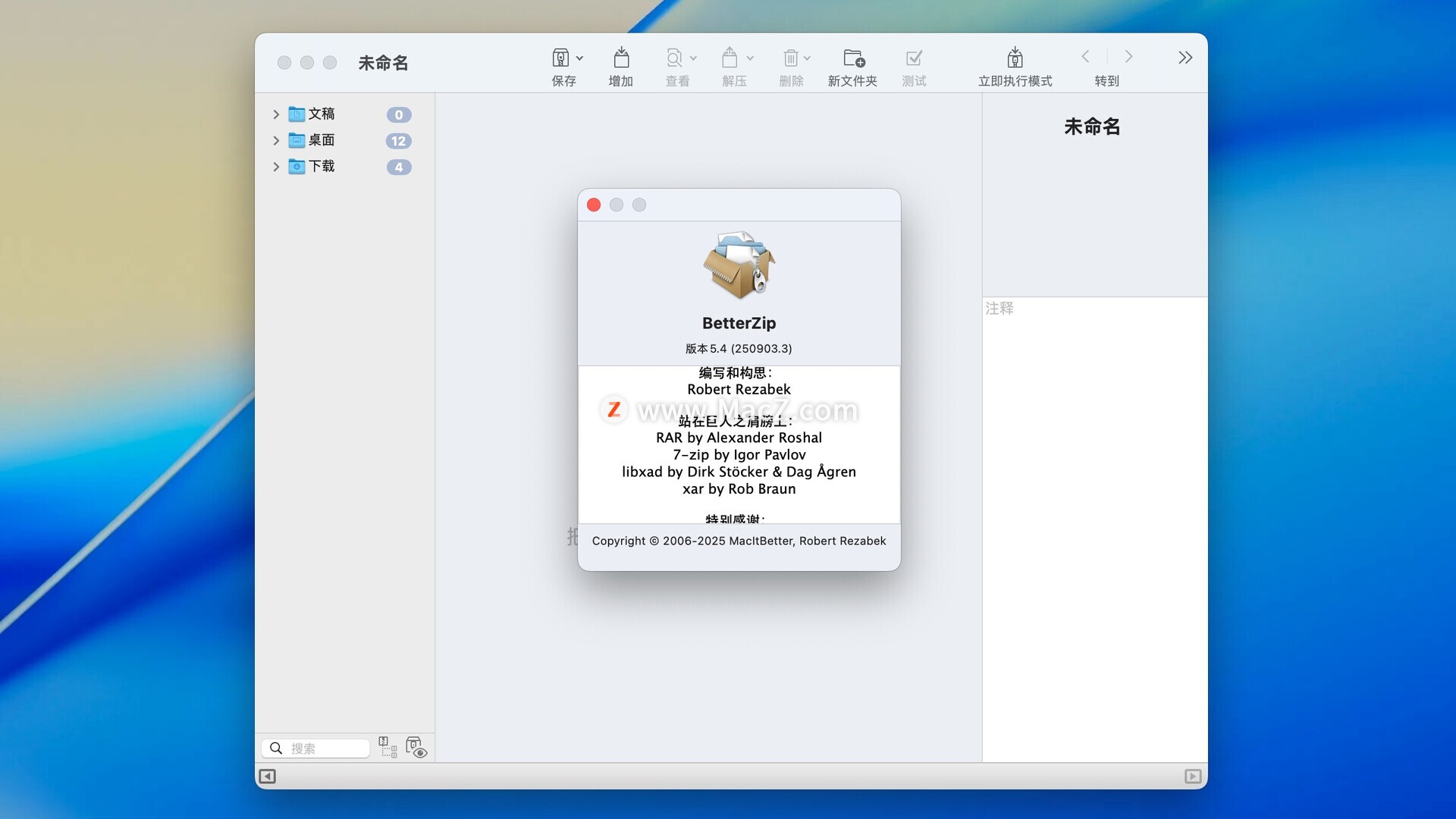Toggle 立即执行模式 direct mode icon
Image resolution: width=1456 pixels, height=819 pixels.
pos(1015,58)
